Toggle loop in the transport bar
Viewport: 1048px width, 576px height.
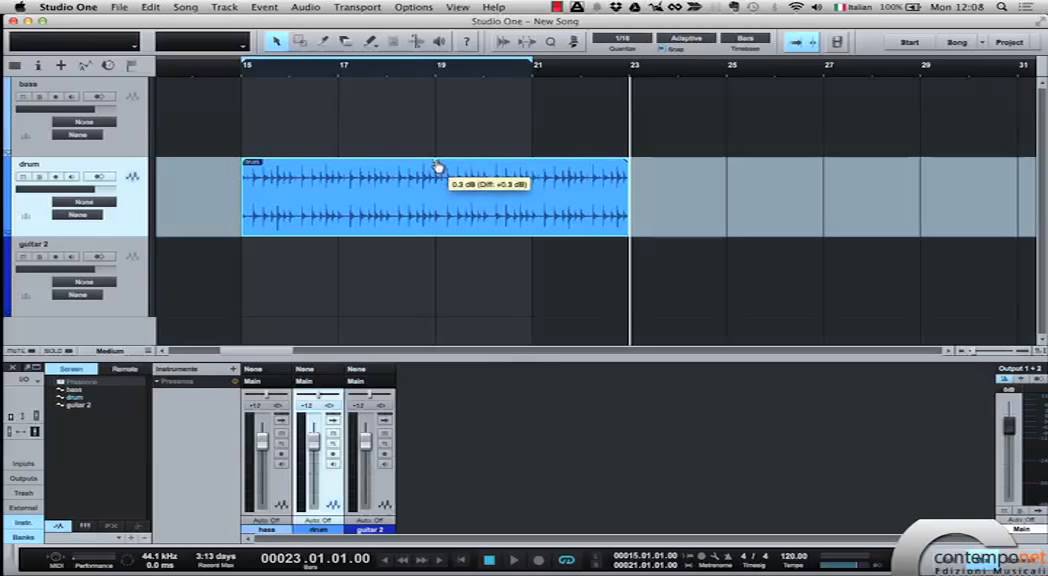point(566,560)
